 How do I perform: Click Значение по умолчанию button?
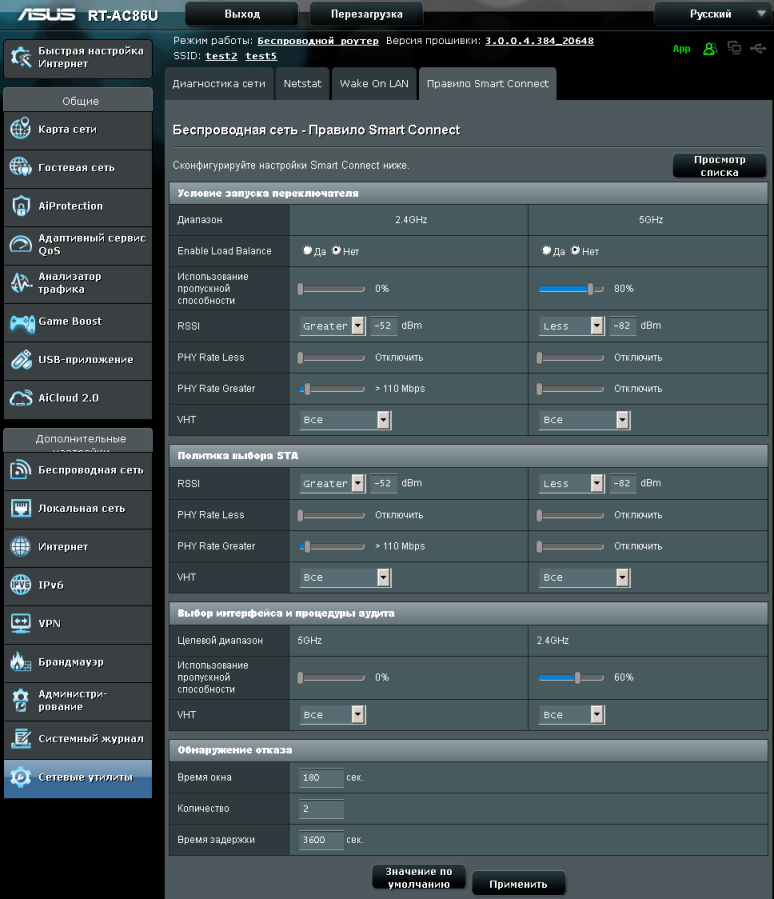coord(419,878)
